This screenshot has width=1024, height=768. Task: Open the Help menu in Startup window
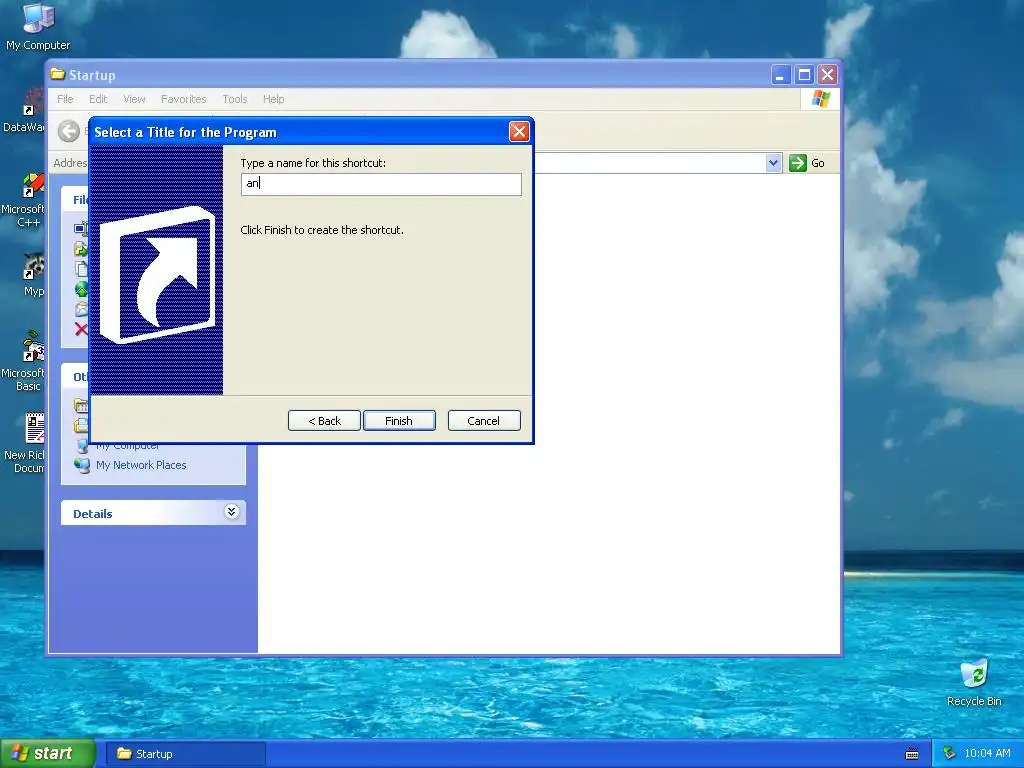tap(274, 99)
